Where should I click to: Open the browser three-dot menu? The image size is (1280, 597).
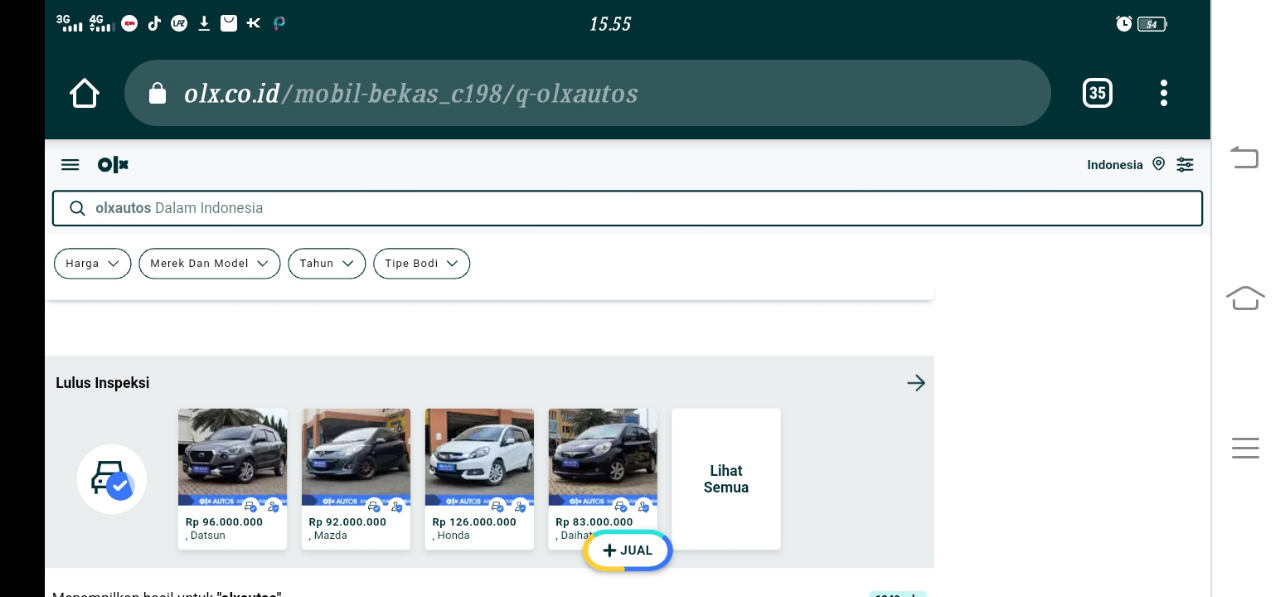coord(1163,93)
